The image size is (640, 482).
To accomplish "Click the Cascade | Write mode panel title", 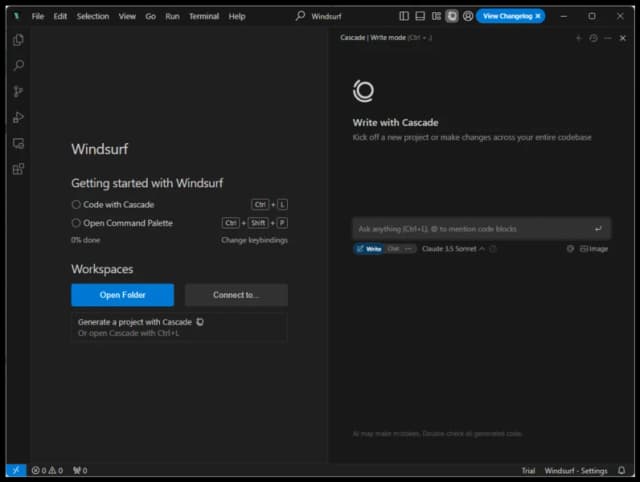I will point(373,38).
